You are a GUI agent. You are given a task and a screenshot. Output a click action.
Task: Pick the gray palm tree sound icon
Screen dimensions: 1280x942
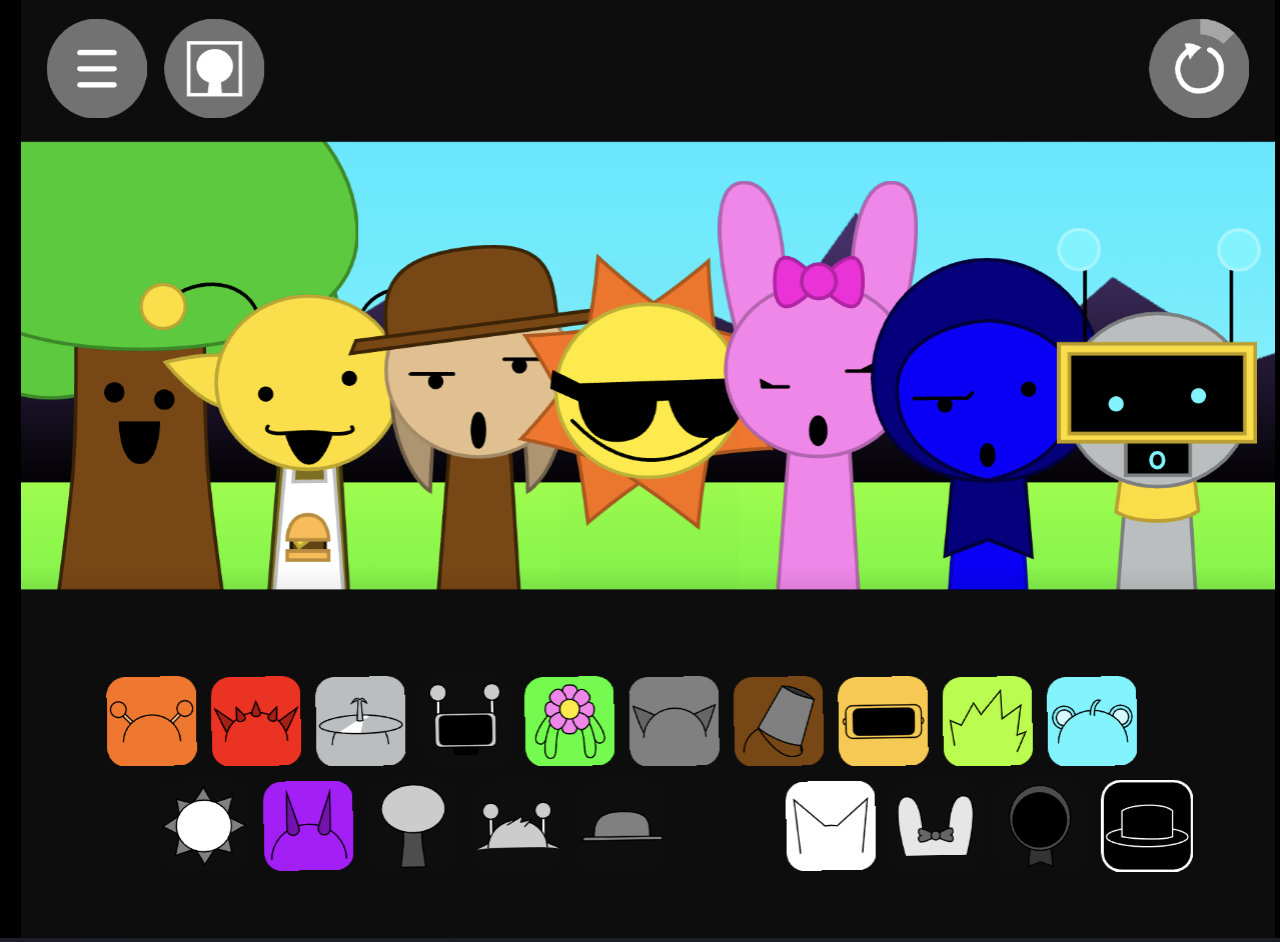click(x=361, y=721)
